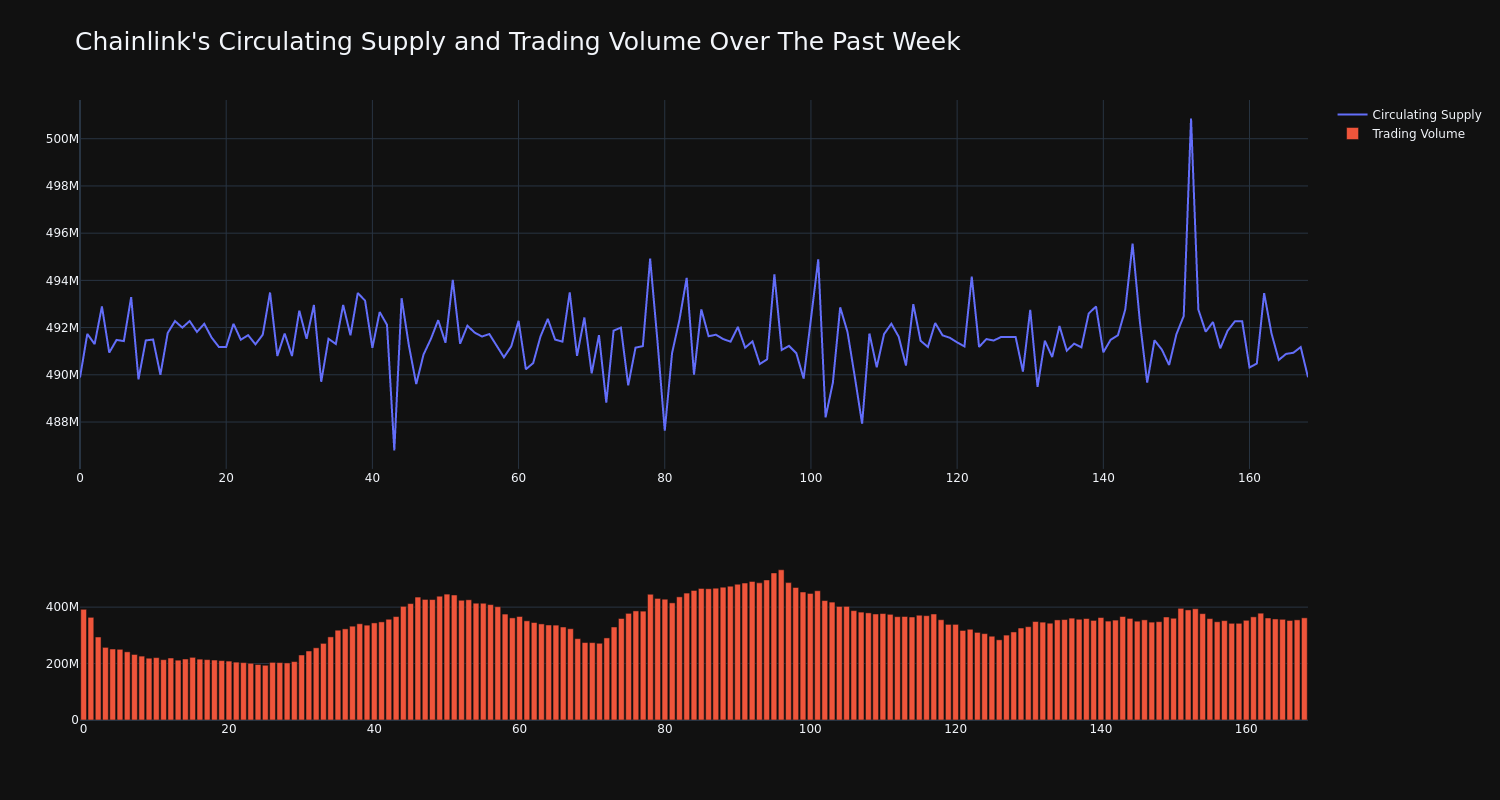Click the x-axis label 20 on volume chart
The height and width of the screenshot is (800, 1500).
(229, 729)
